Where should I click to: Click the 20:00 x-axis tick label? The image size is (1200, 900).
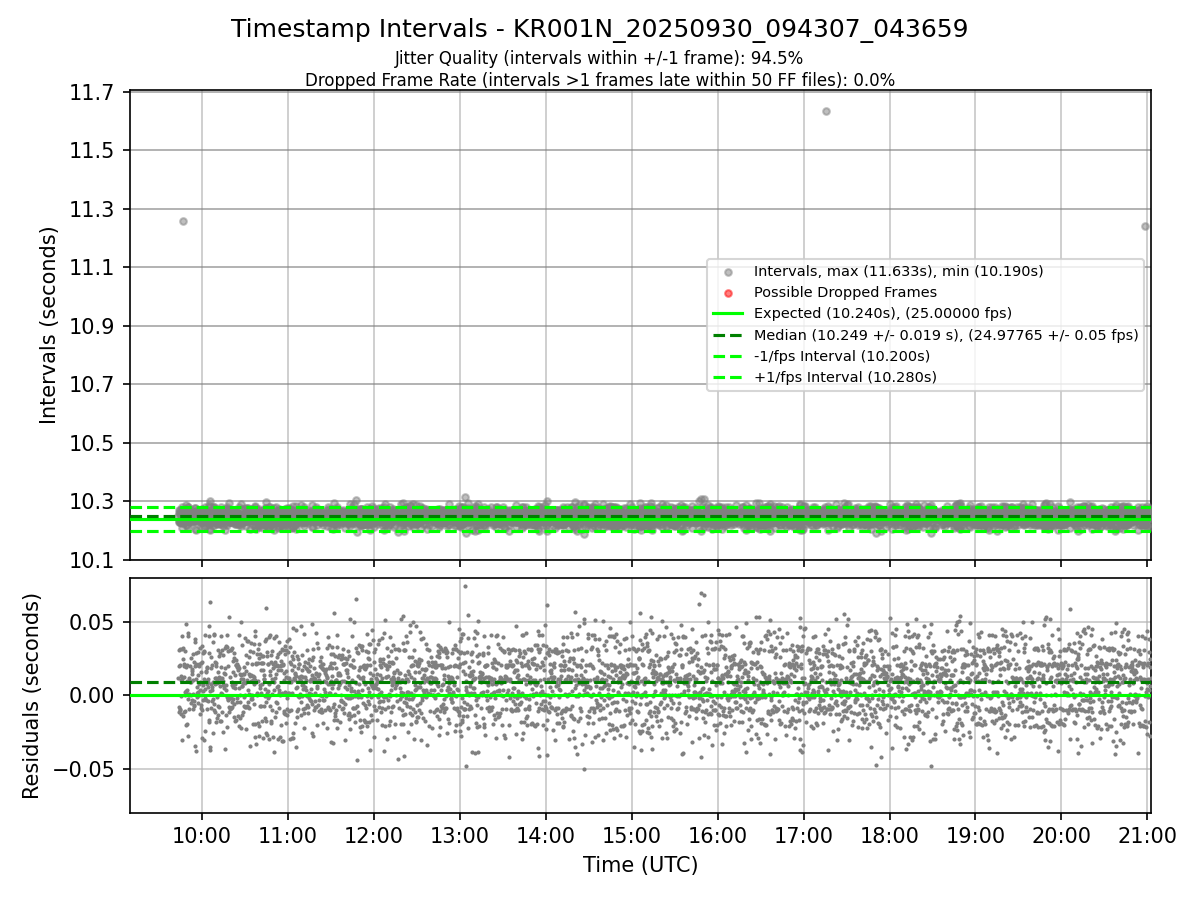pyautogui.click(x=1061, y=834)
